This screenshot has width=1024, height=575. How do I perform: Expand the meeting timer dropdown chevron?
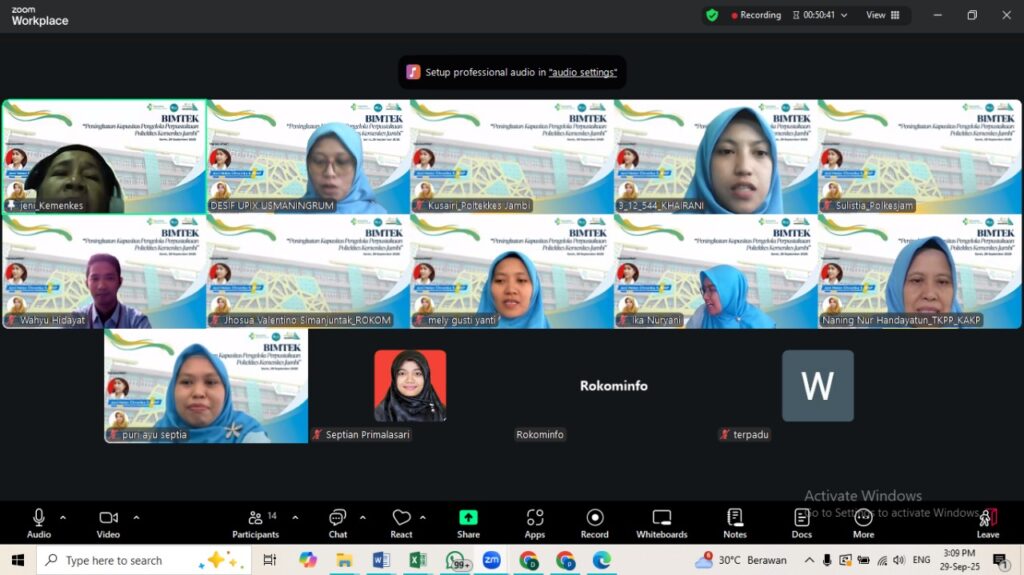pos(844,16)
